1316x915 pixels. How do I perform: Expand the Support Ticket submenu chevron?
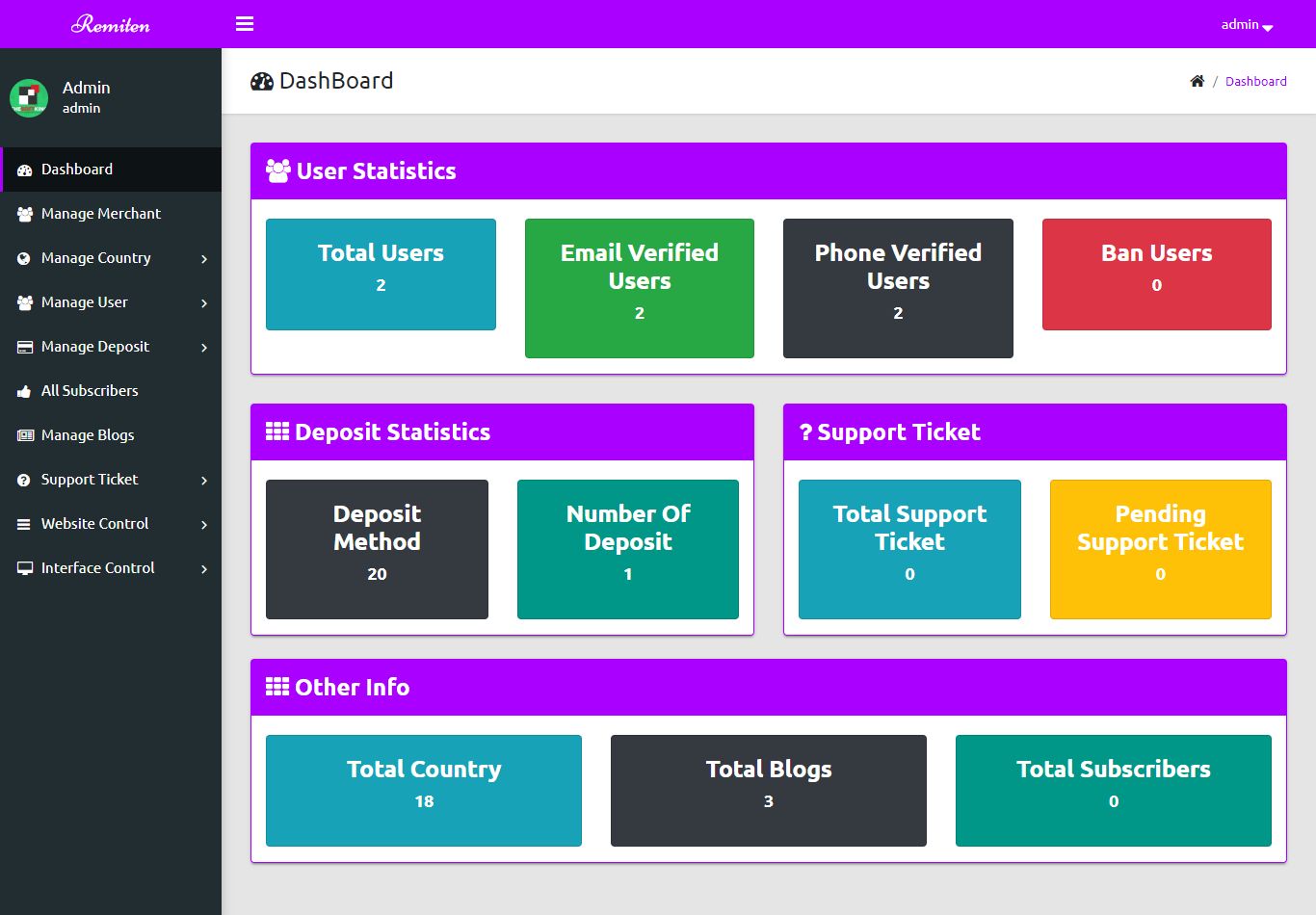tap(204, 481)
